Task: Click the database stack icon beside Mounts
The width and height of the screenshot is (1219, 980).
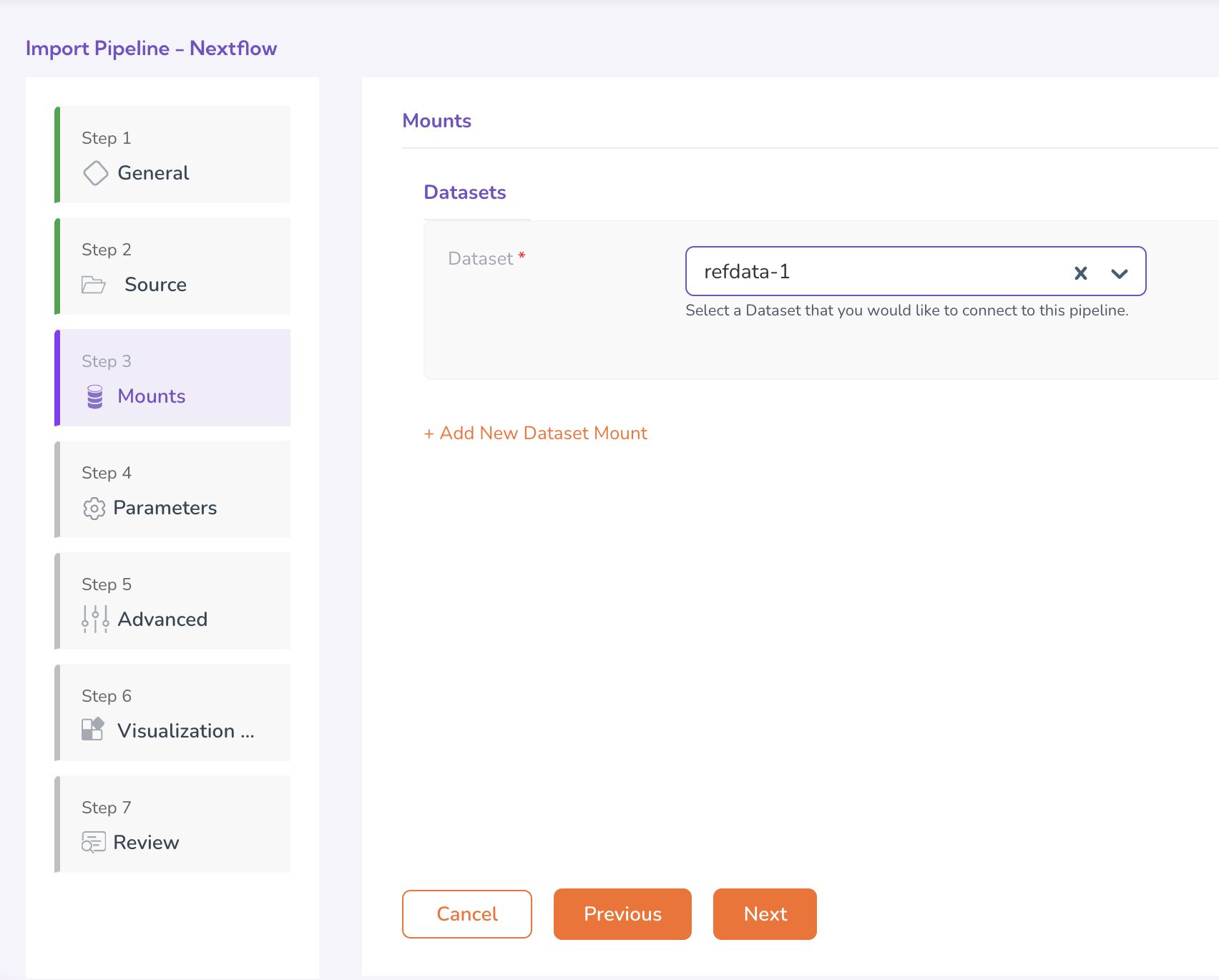Action: [x=95, y=396]
